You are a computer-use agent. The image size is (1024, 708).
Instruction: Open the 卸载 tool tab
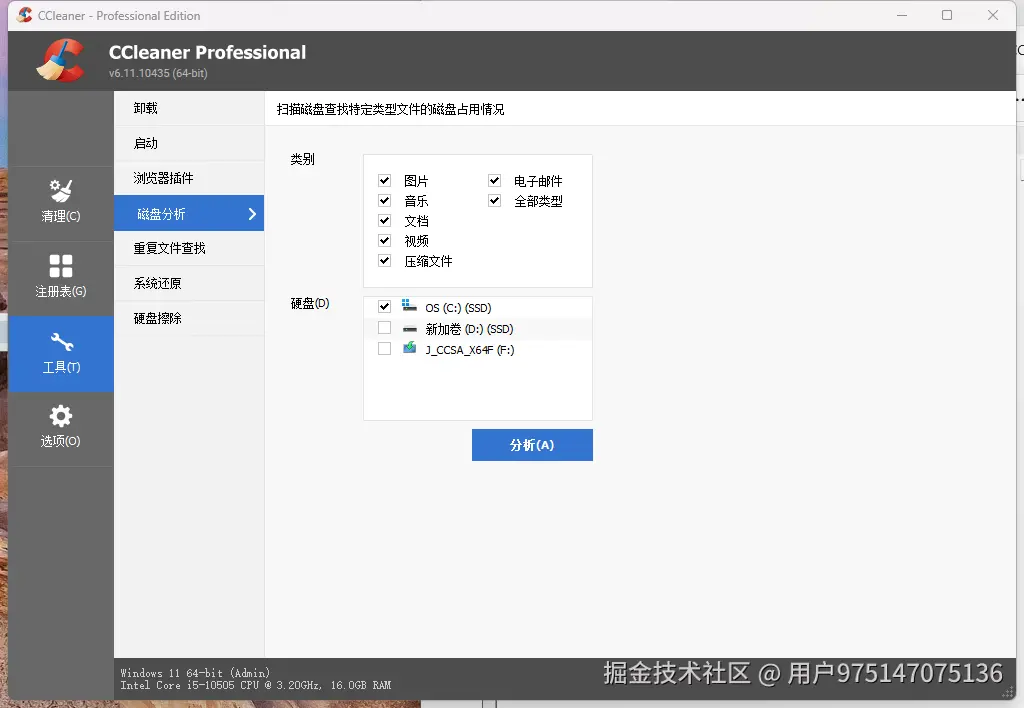pos(189,108)
